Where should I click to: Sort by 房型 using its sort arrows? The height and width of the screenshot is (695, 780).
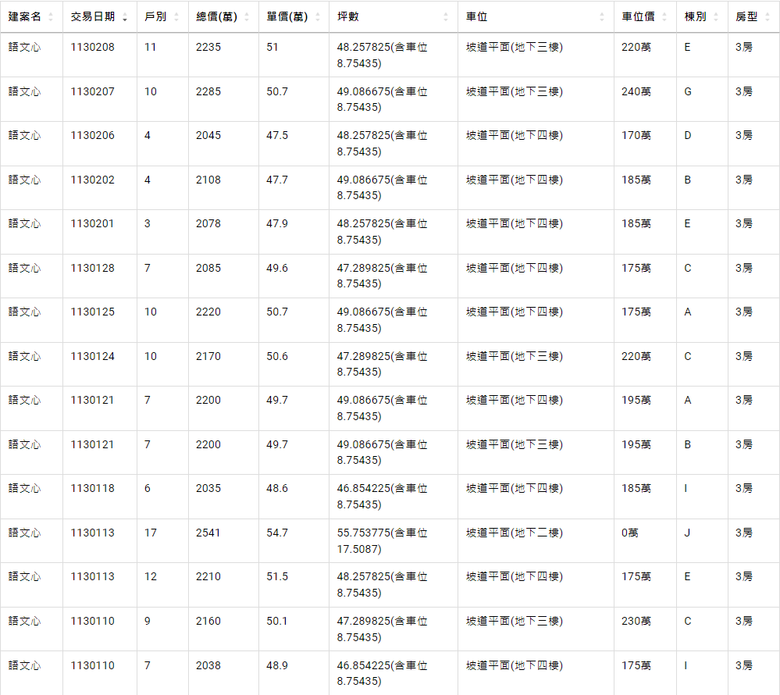(x=767, y=17)
